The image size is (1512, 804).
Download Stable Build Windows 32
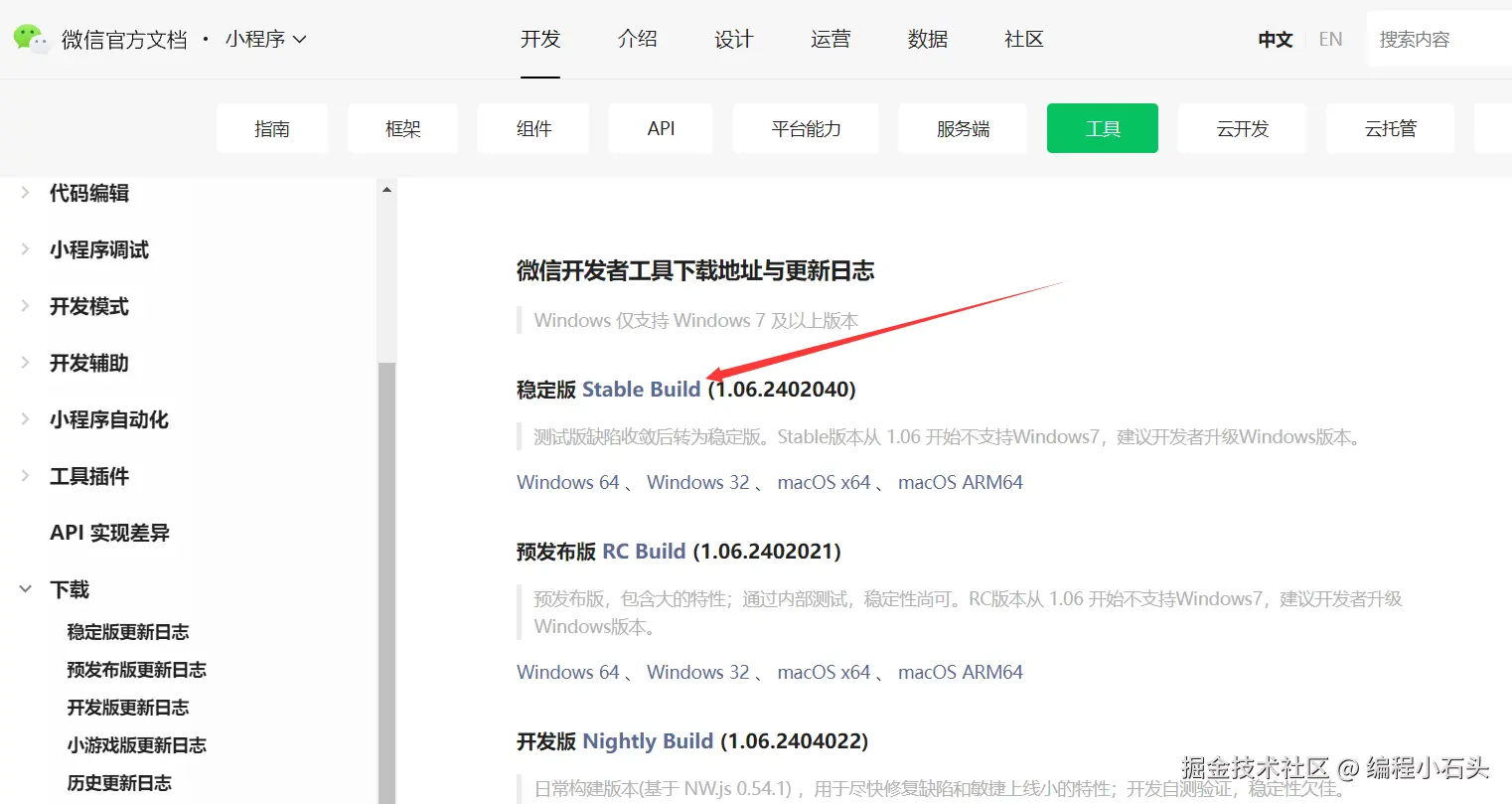pyautogui.click(x=698, y=482)
